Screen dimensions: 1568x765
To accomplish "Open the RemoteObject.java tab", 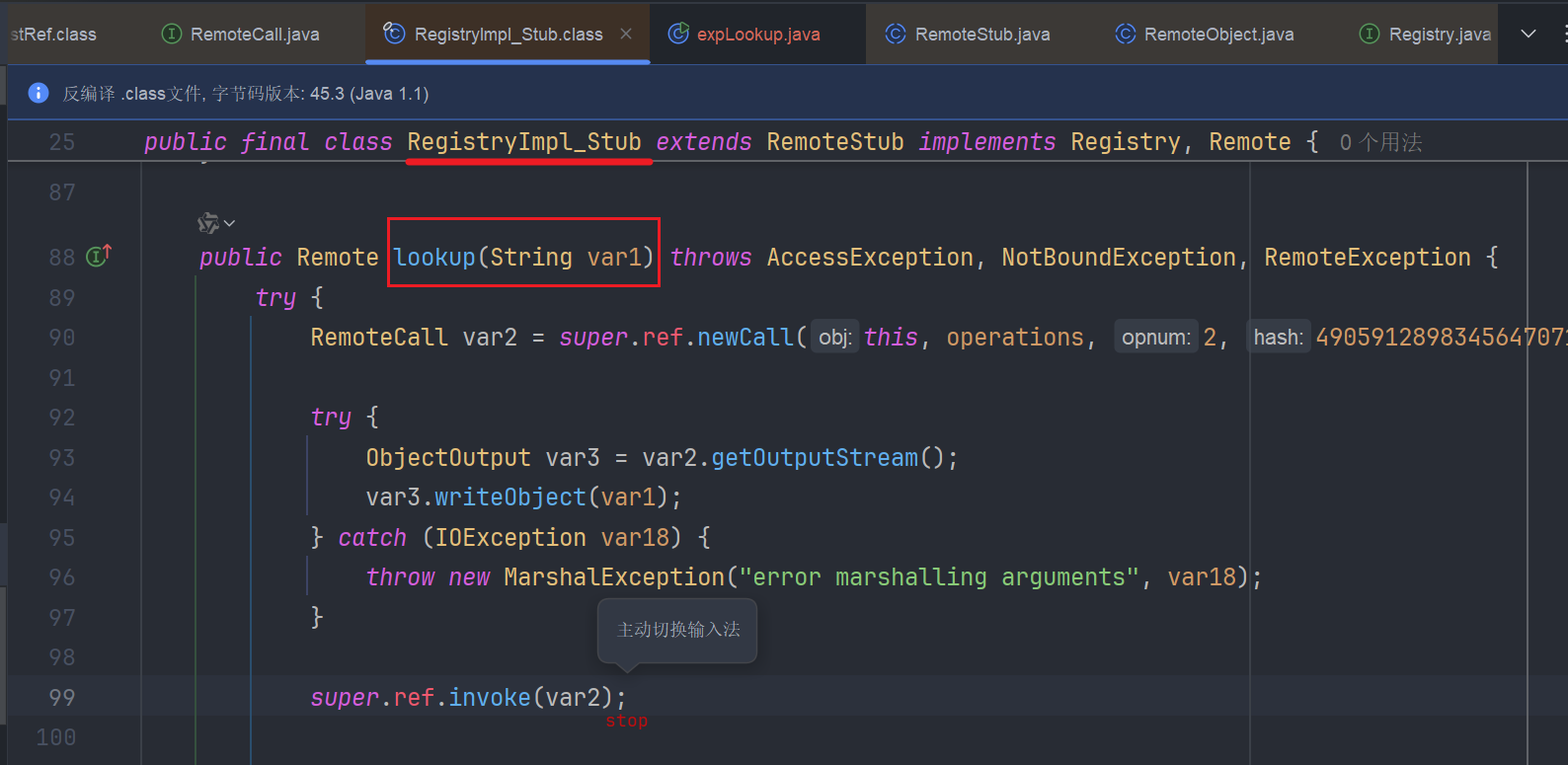I will pos(1218,35).
